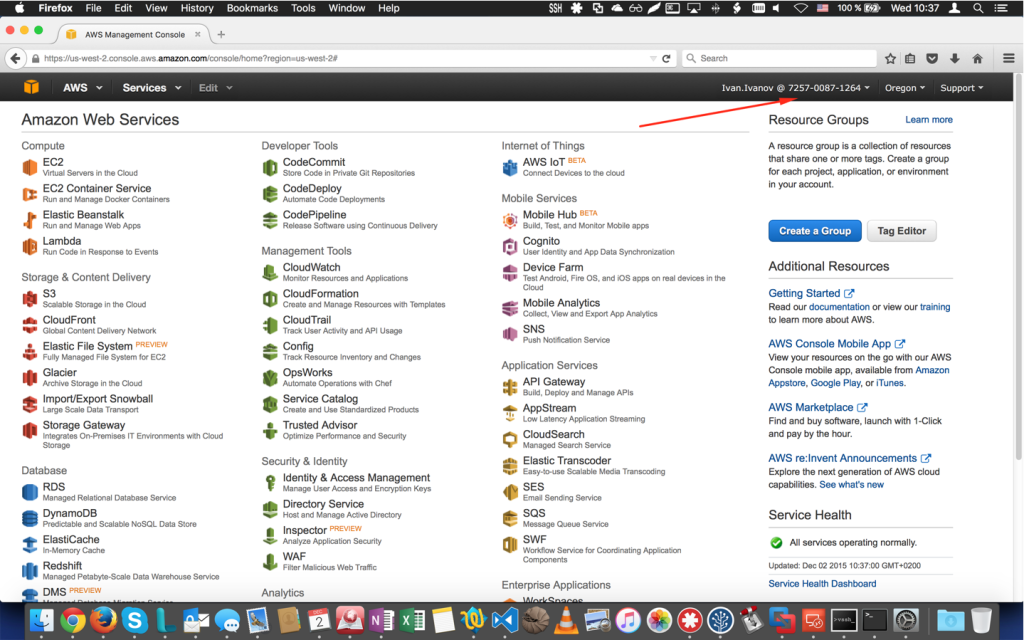Reload the page with the refresh icon
The height and width of the screenshot is (640, 1024).
[666, 59]
